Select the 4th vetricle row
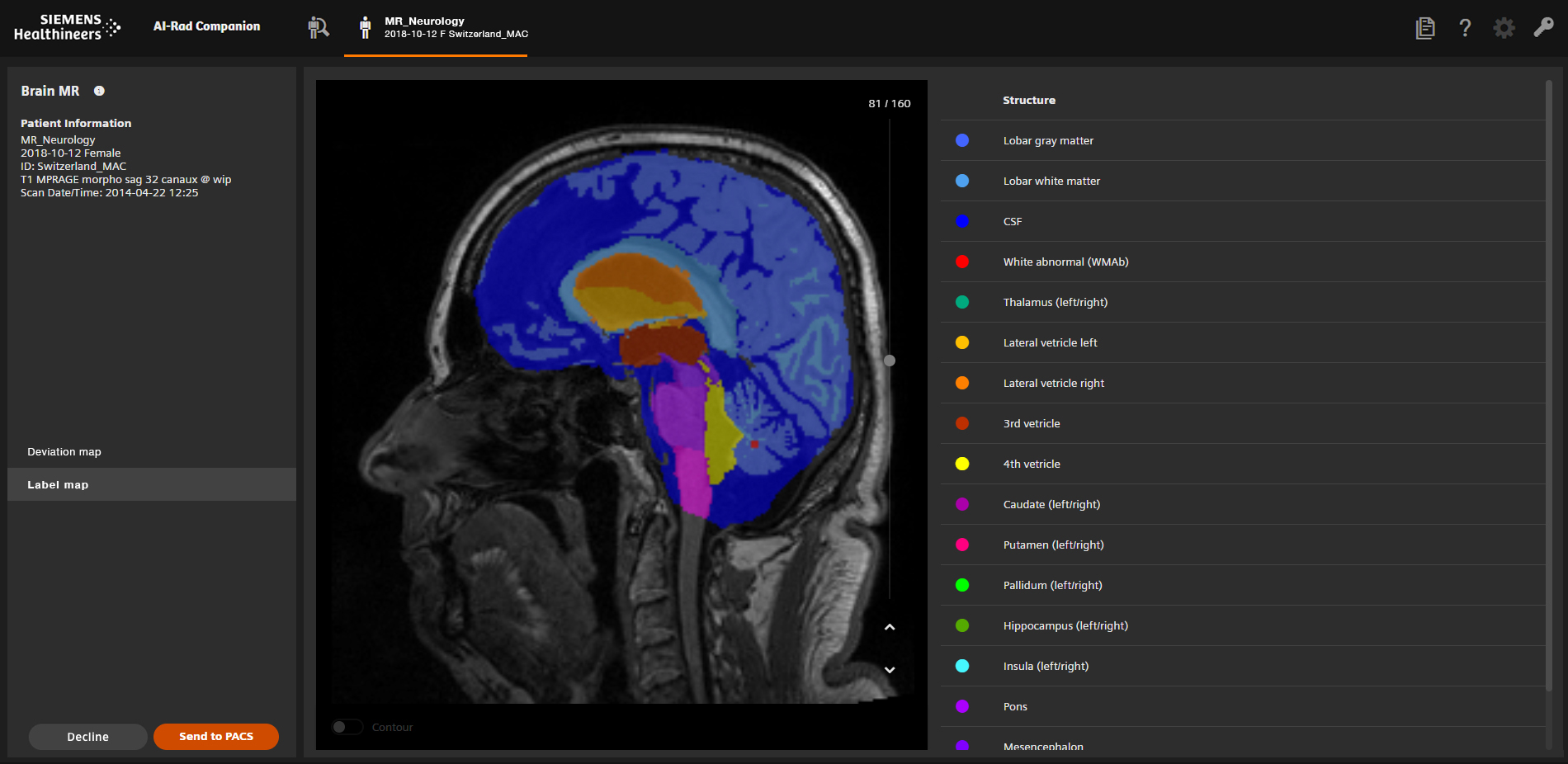The height and width of the screenshot is (764, 1568). pos(1243,464)
